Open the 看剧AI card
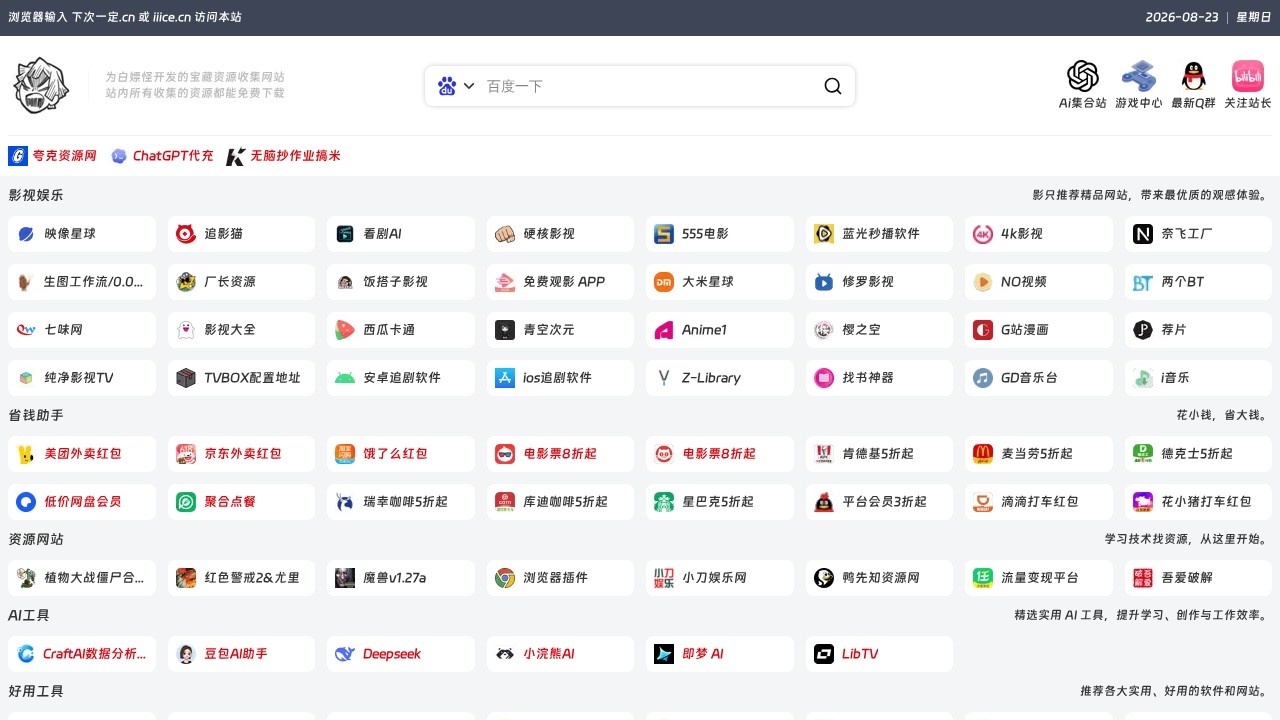This screenshot has height=720, width=1280. pos(401,234)
